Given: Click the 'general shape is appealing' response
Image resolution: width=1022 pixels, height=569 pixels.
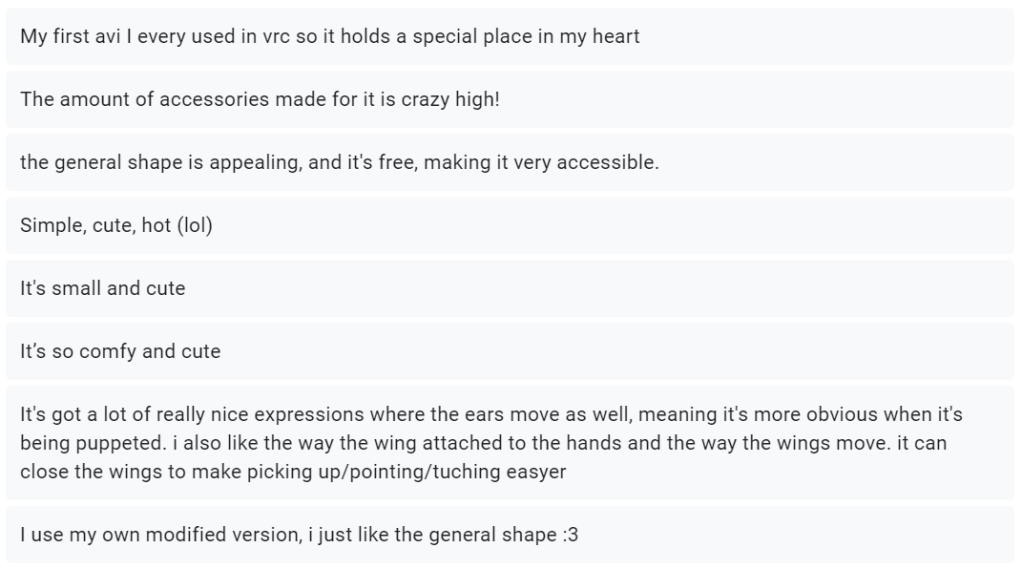Looking at the screenshot, I should (510, 163).
